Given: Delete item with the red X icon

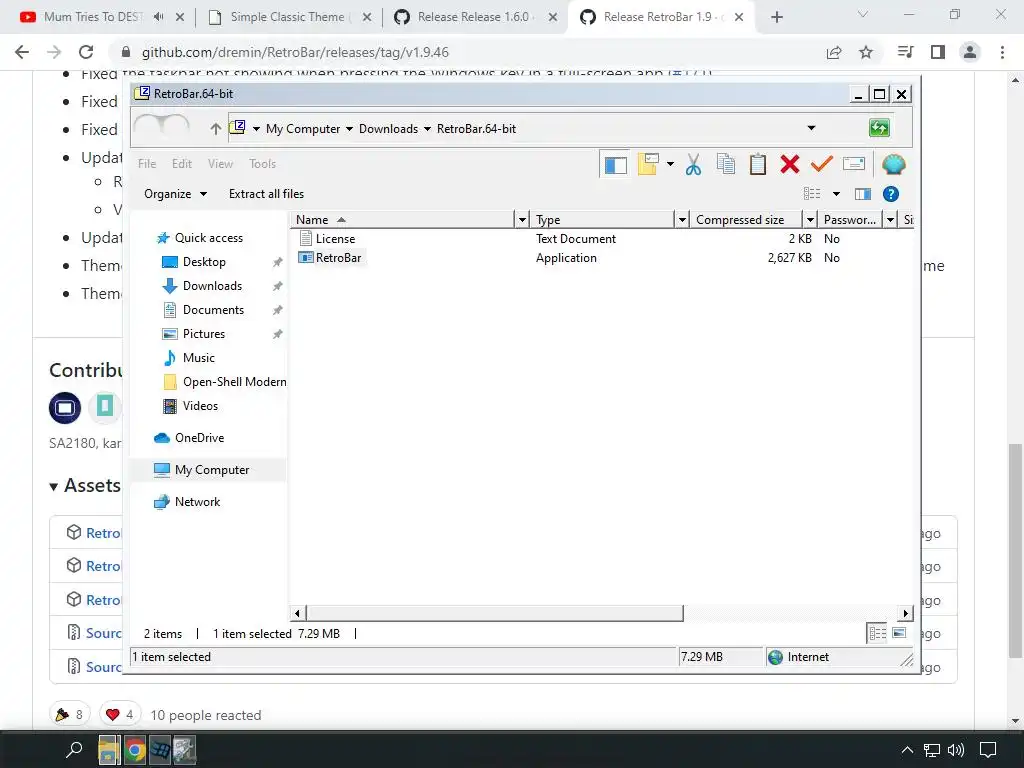Looking at the screenshot, I should pyautogui.click(x=790, y=164).
